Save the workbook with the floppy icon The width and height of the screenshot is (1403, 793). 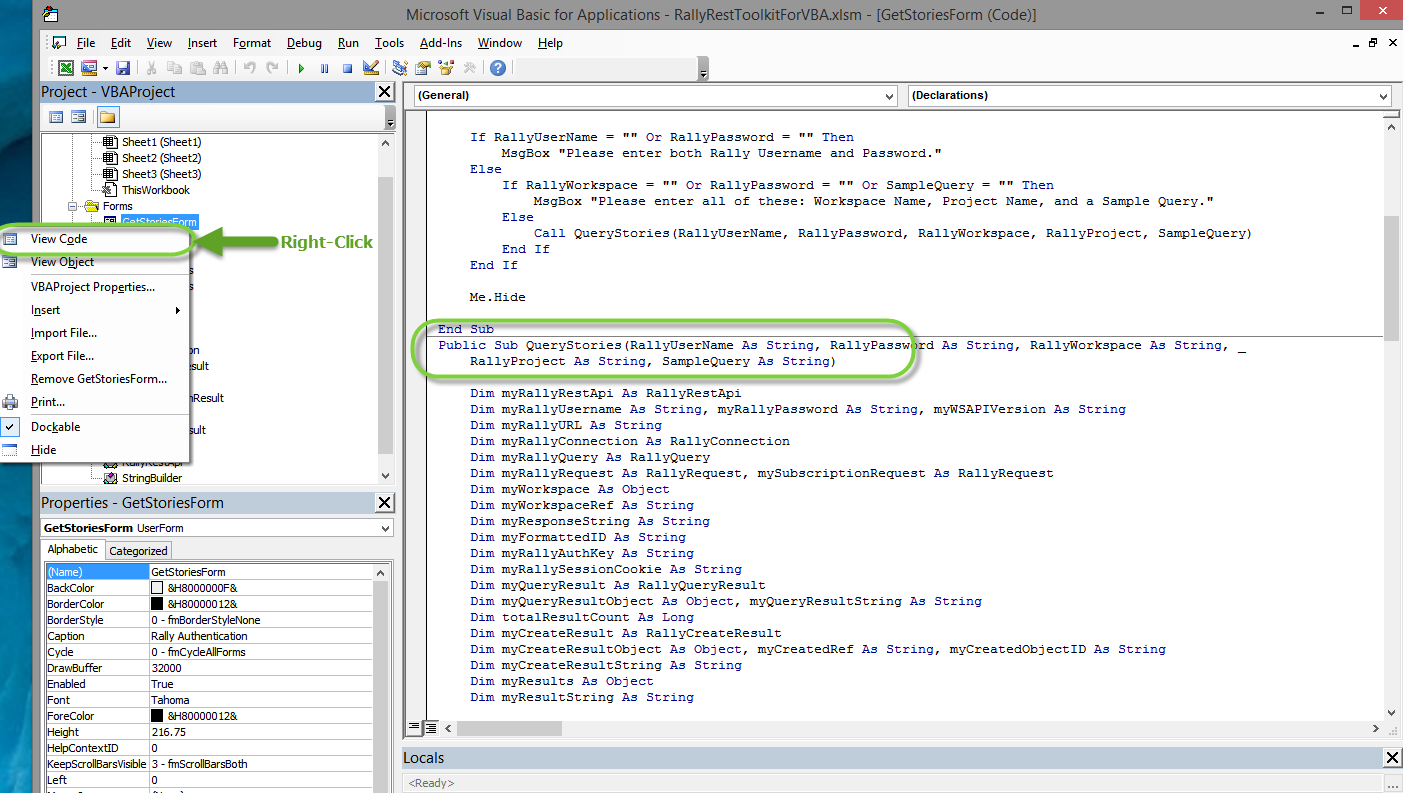coord(123,68)
